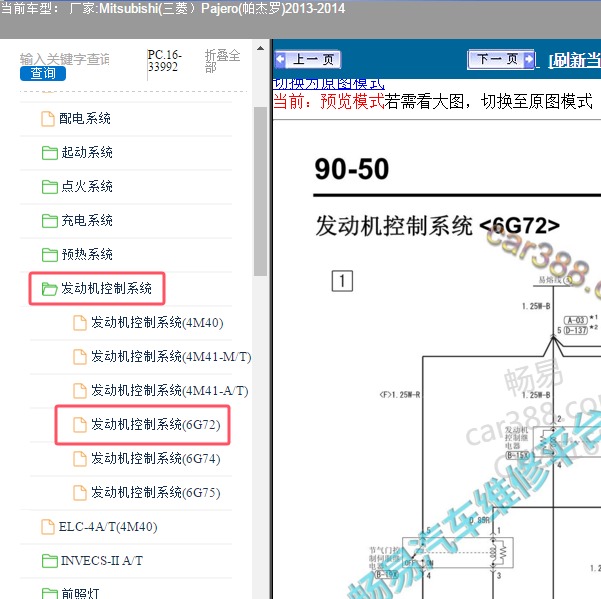Expand the 预热系统 folder
601x599 pixels.
[87, 254]
